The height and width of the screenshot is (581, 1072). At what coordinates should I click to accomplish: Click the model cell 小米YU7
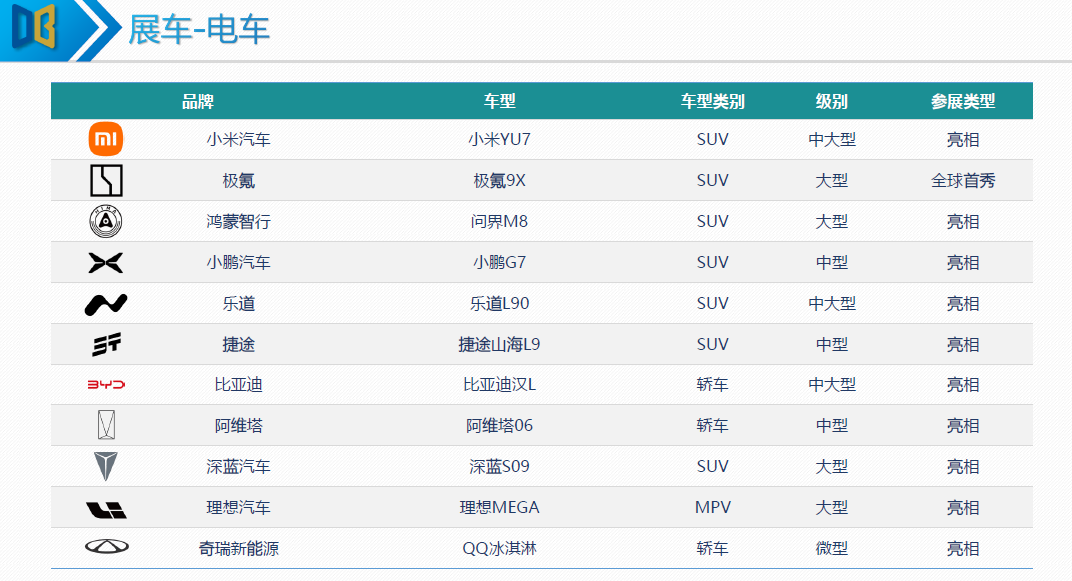click(499, 139)
